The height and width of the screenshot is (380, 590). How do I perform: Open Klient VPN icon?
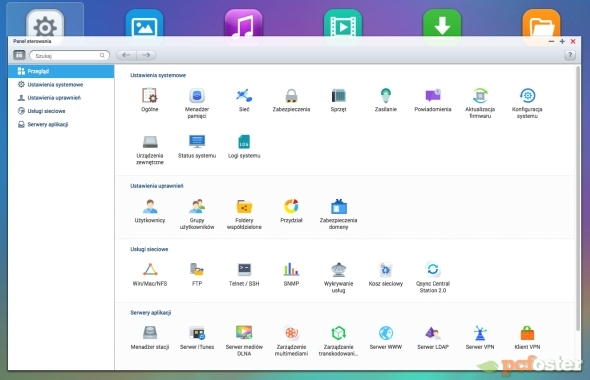point(527,333)
